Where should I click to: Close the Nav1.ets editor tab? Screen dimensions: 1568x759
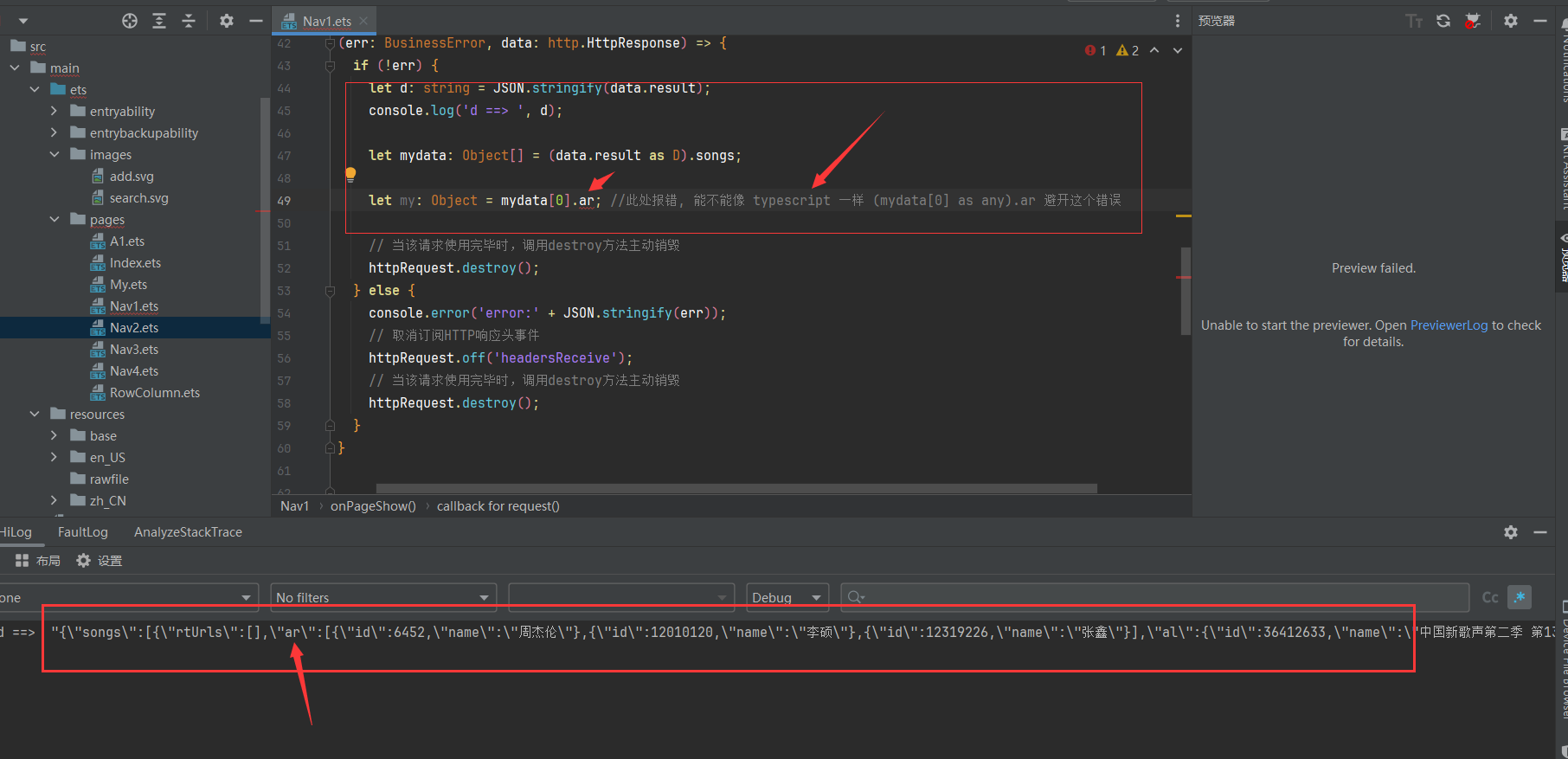click(363, 21)
